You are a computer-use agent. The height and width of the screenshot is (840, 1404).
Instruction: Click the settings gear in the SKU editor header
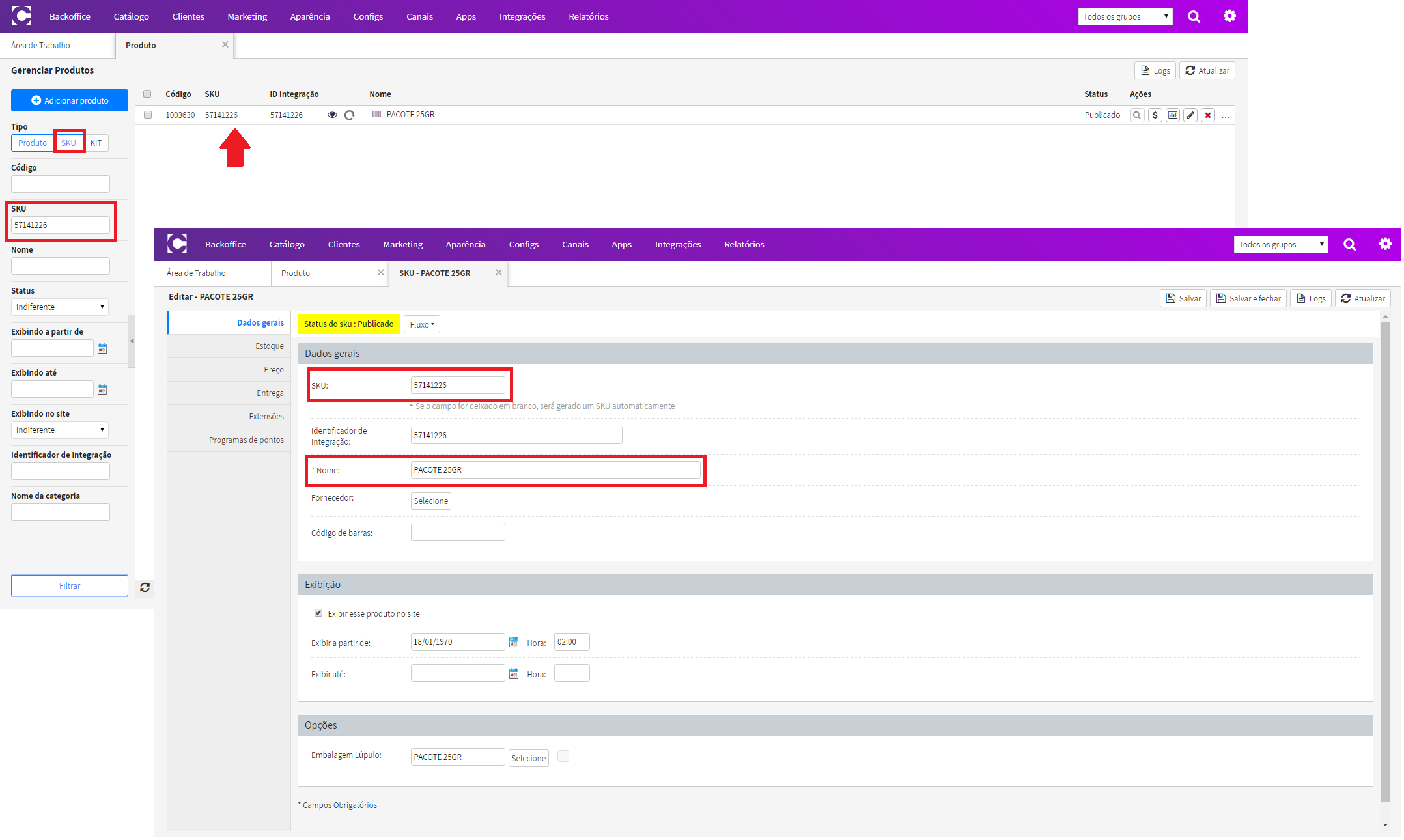[1385, 244]
